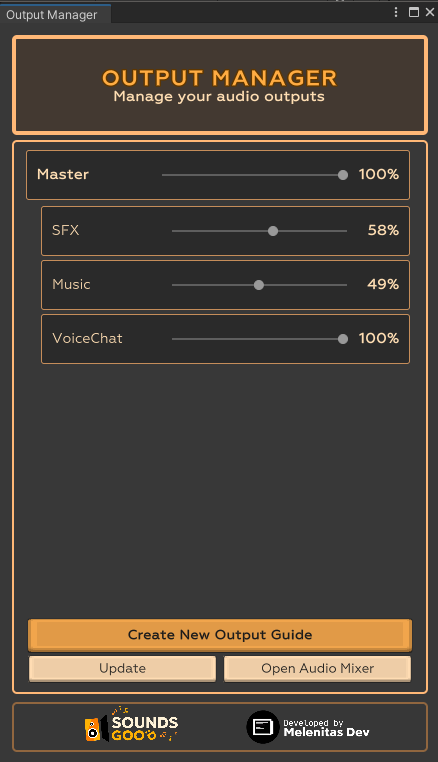Click the SFX 58% value text
The height and width of the screenshot is (762, 438).
tap(383, 230)
